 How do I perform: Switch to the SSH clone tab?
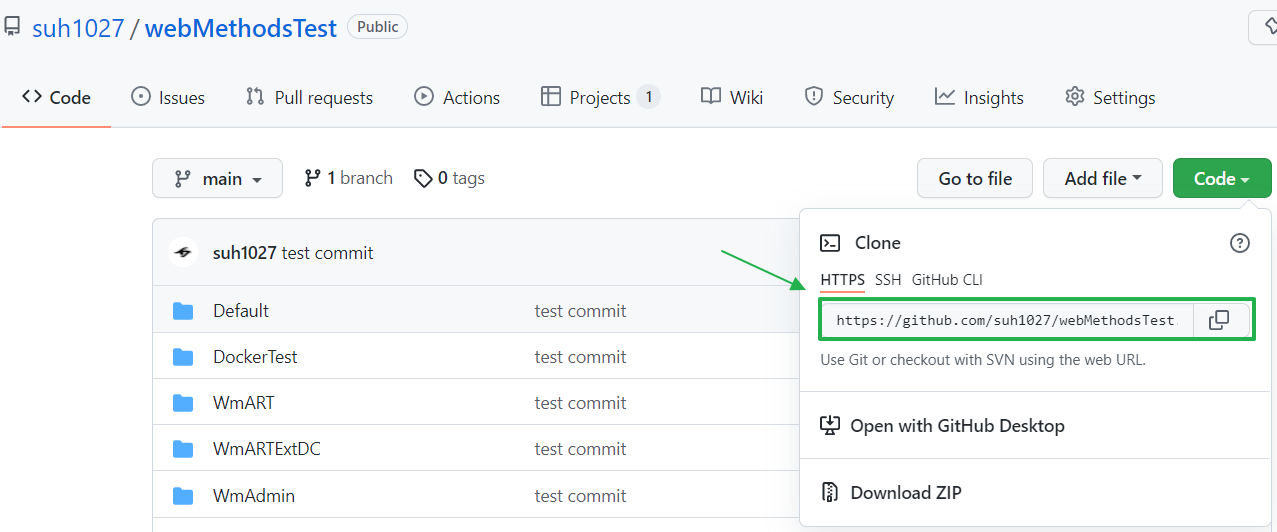[x=887, y=280]
